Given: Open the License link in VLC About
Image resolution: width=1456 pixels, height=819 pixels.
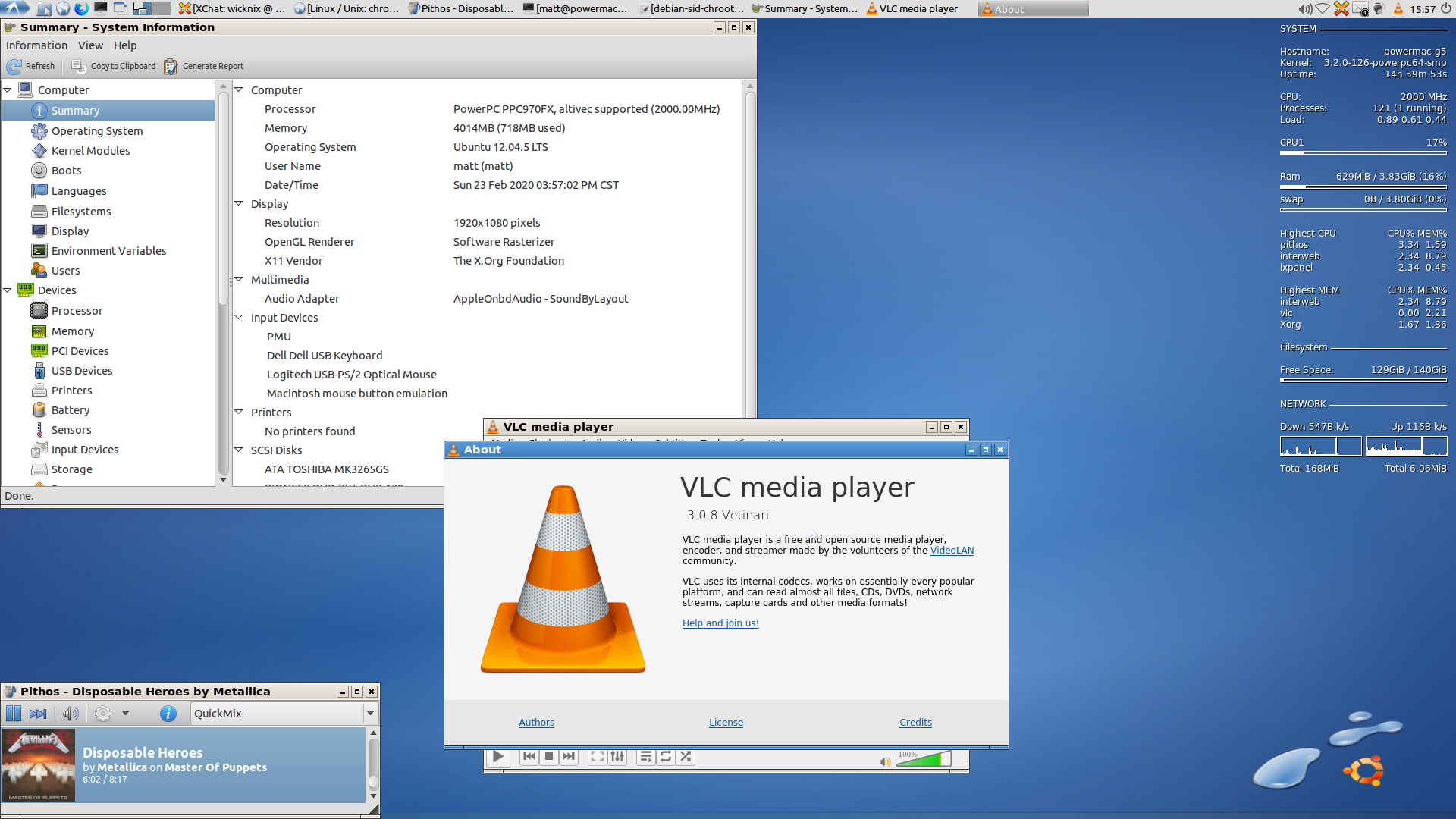Looking at the screenshot, I should 726,722.
